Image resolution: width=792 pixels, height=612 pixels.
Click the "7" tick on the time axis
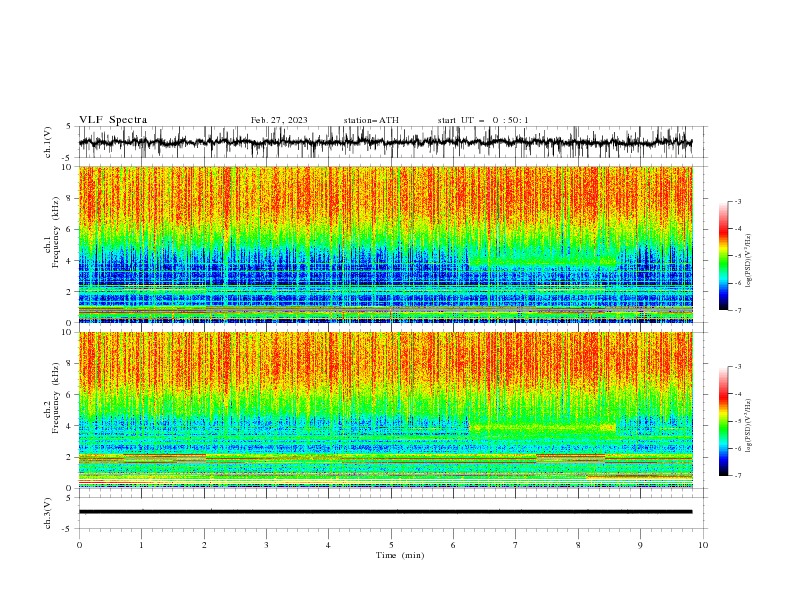pos(516,545)
